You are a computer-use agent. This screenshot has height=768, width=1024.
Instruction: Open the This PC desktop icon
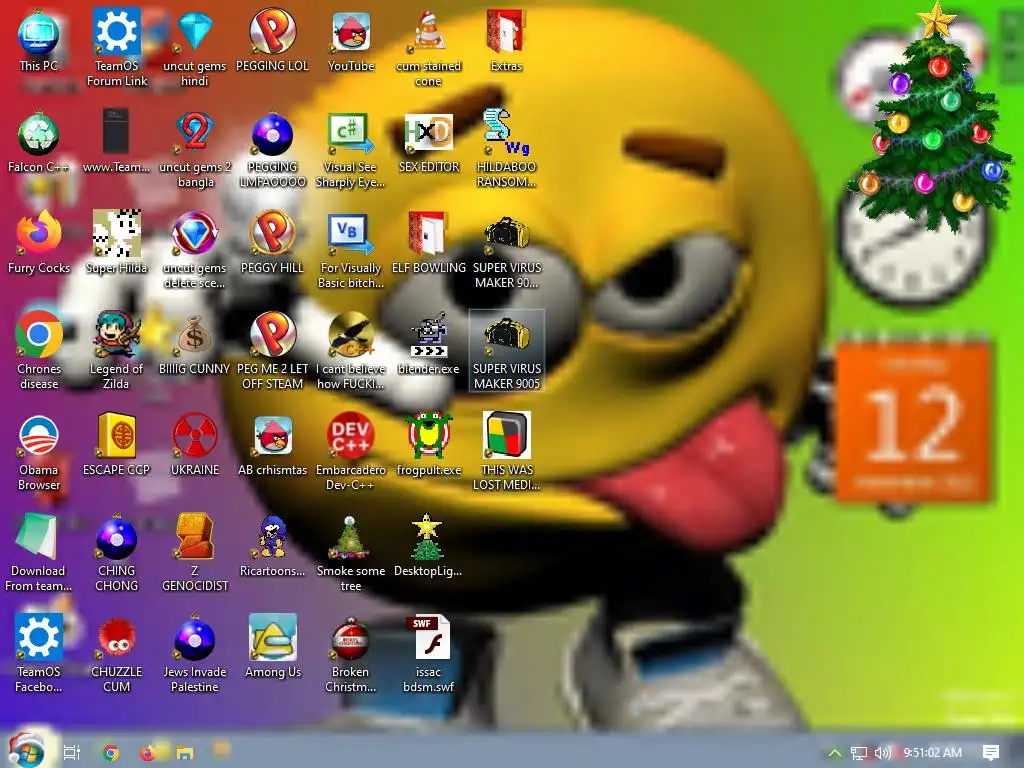(x=39, y=40)
